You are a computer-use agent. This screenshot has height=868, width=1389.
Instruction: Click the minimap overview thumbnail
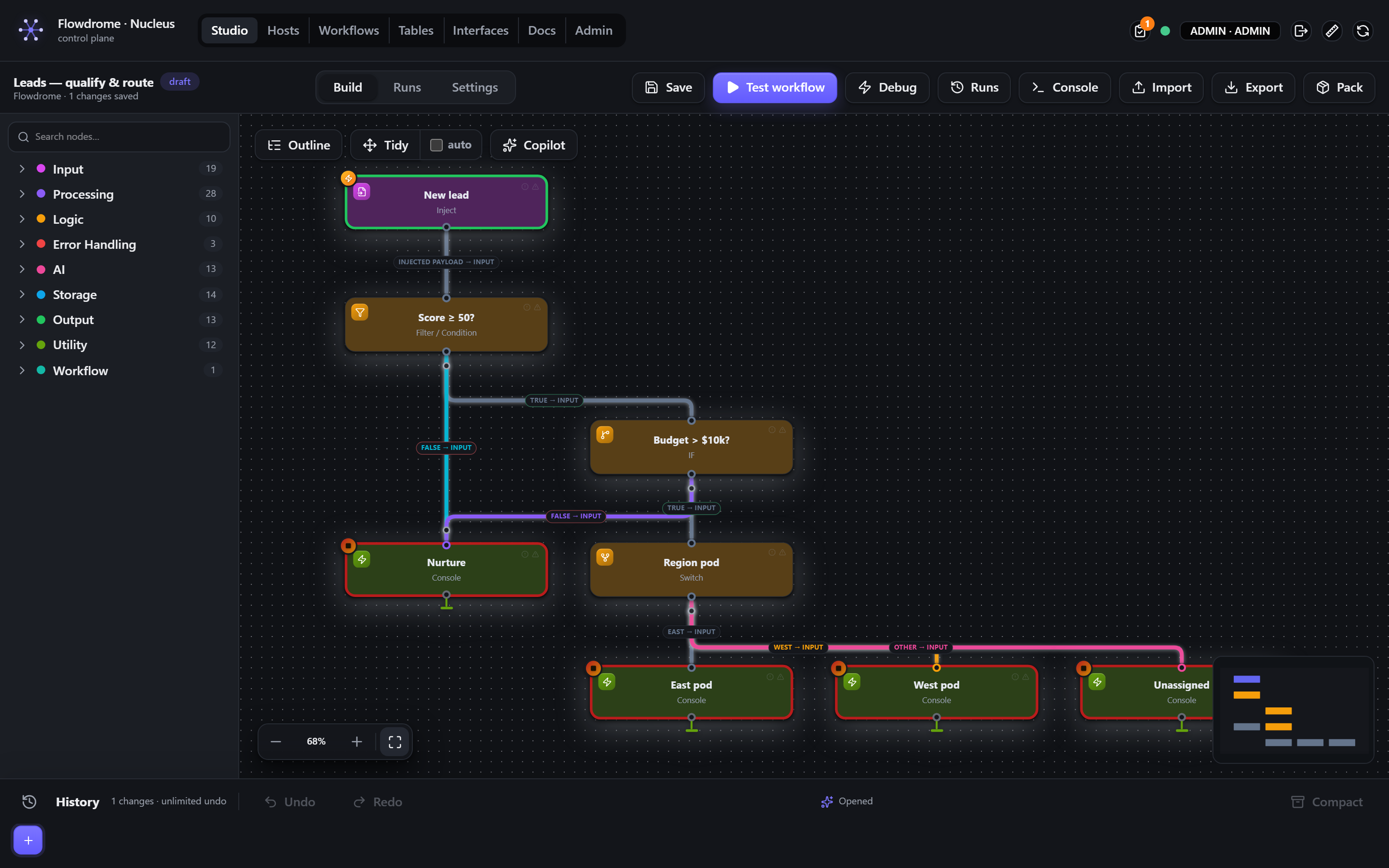(1293, 710)
